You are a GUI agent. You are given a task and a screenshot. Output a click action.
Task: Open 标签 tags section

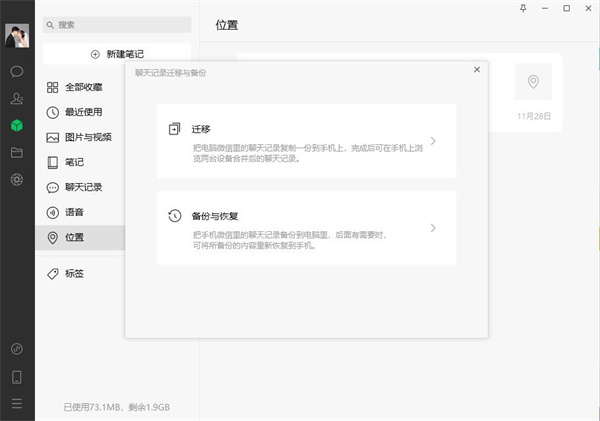click(x=80, y=274)
